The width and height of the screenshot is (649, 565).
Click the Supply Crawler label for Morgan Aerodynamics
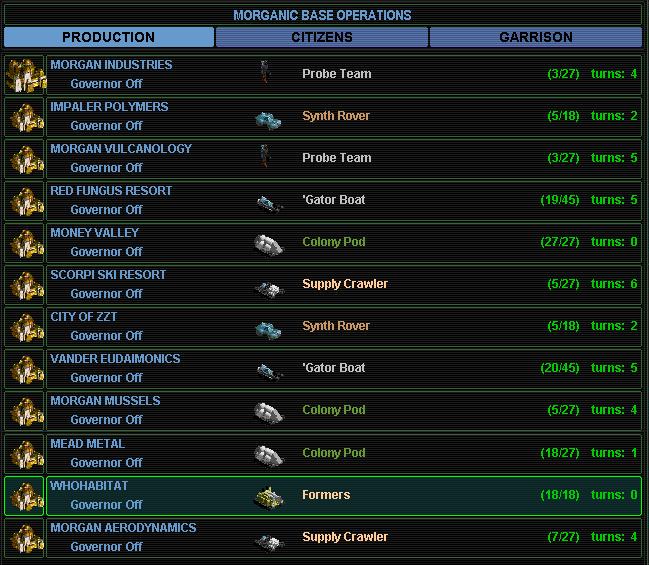[x=345, y=537]
